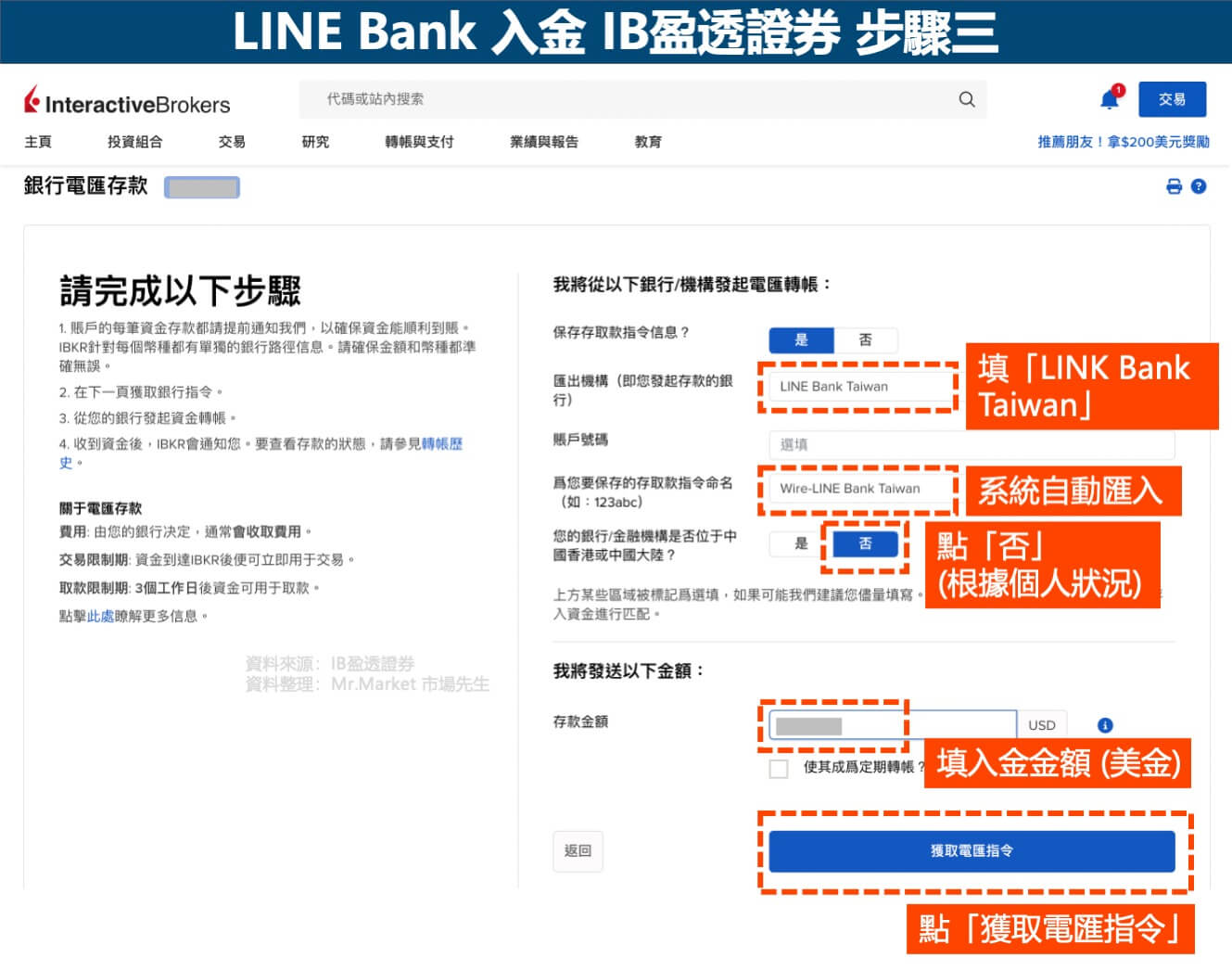Click the print icon

tap(1174, 186)
